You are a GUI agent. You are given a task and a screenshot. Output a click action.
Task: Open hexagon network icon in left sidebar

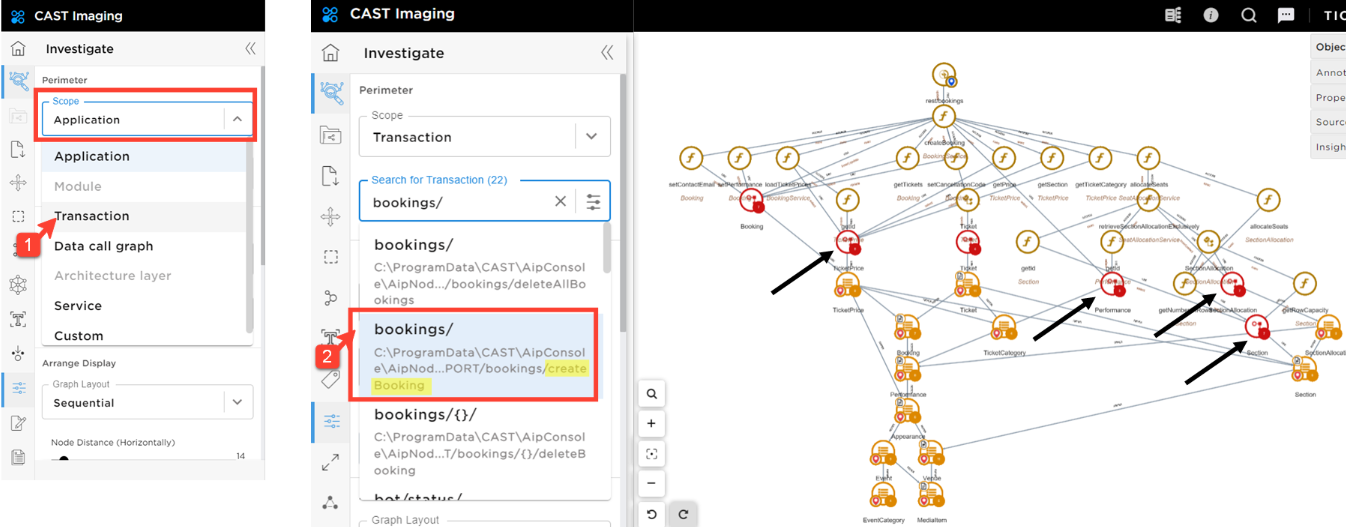pos(17,285)
